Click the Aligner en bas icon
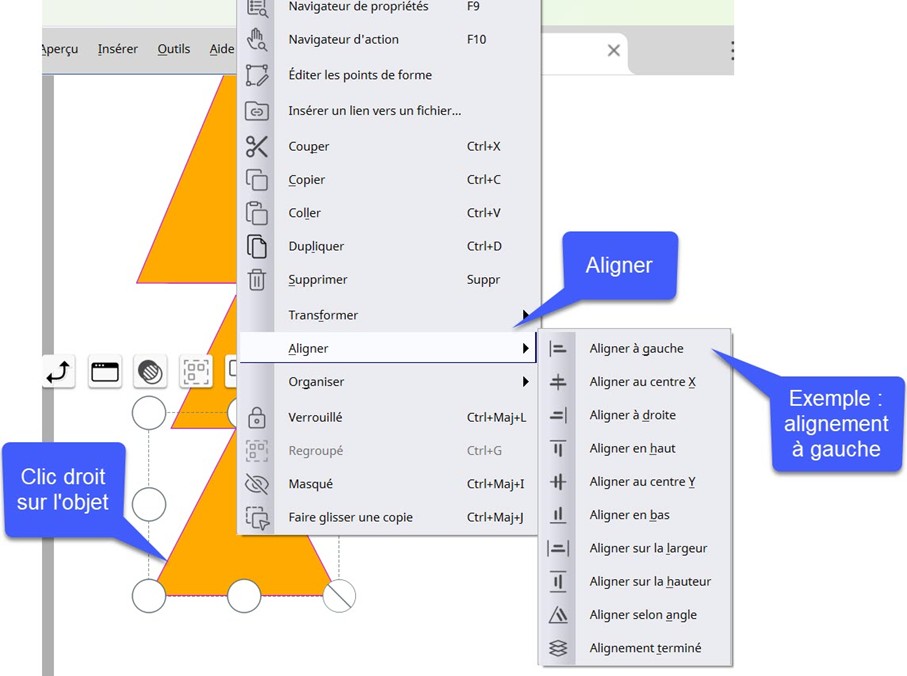907x676 pixels. [x=558, y=515]
